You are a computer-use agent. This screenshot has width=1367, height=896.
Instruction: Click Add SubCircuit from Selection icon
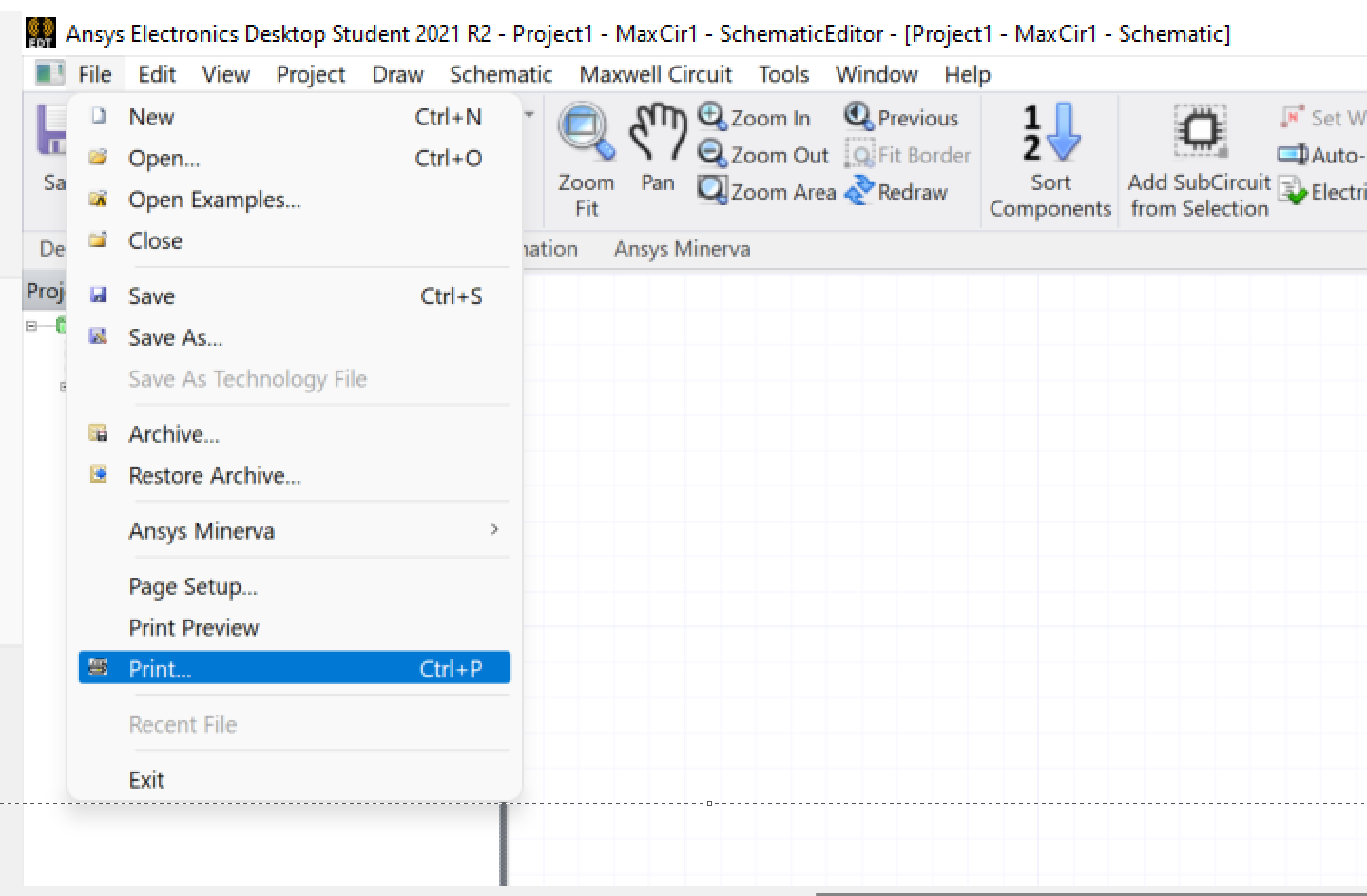tap(1200, 131)
